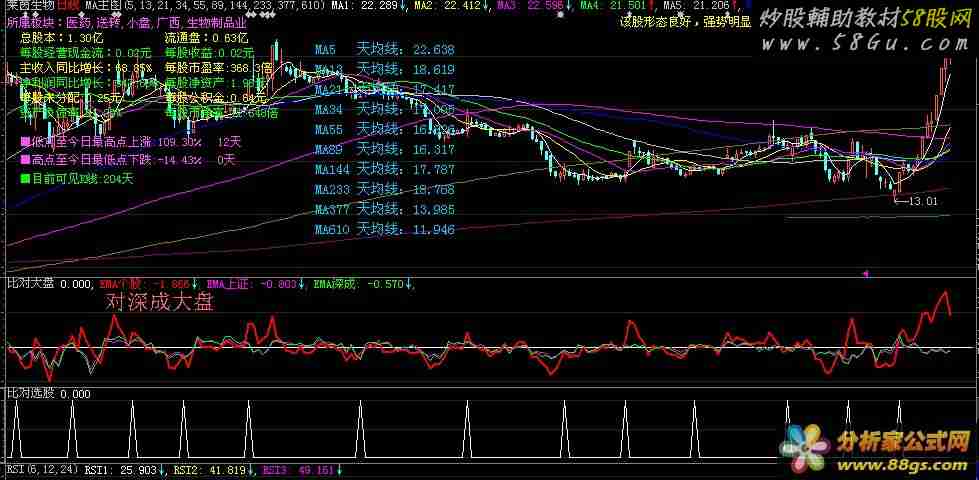Viewport: 979px width, 480px height.
Task: Click the down arrow after EMA深成 value
Action: [x=411, y=284]
